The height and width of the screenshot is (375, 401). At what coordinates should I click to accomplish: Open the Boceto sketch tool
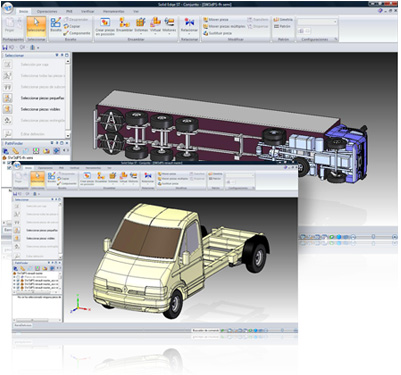55,24
